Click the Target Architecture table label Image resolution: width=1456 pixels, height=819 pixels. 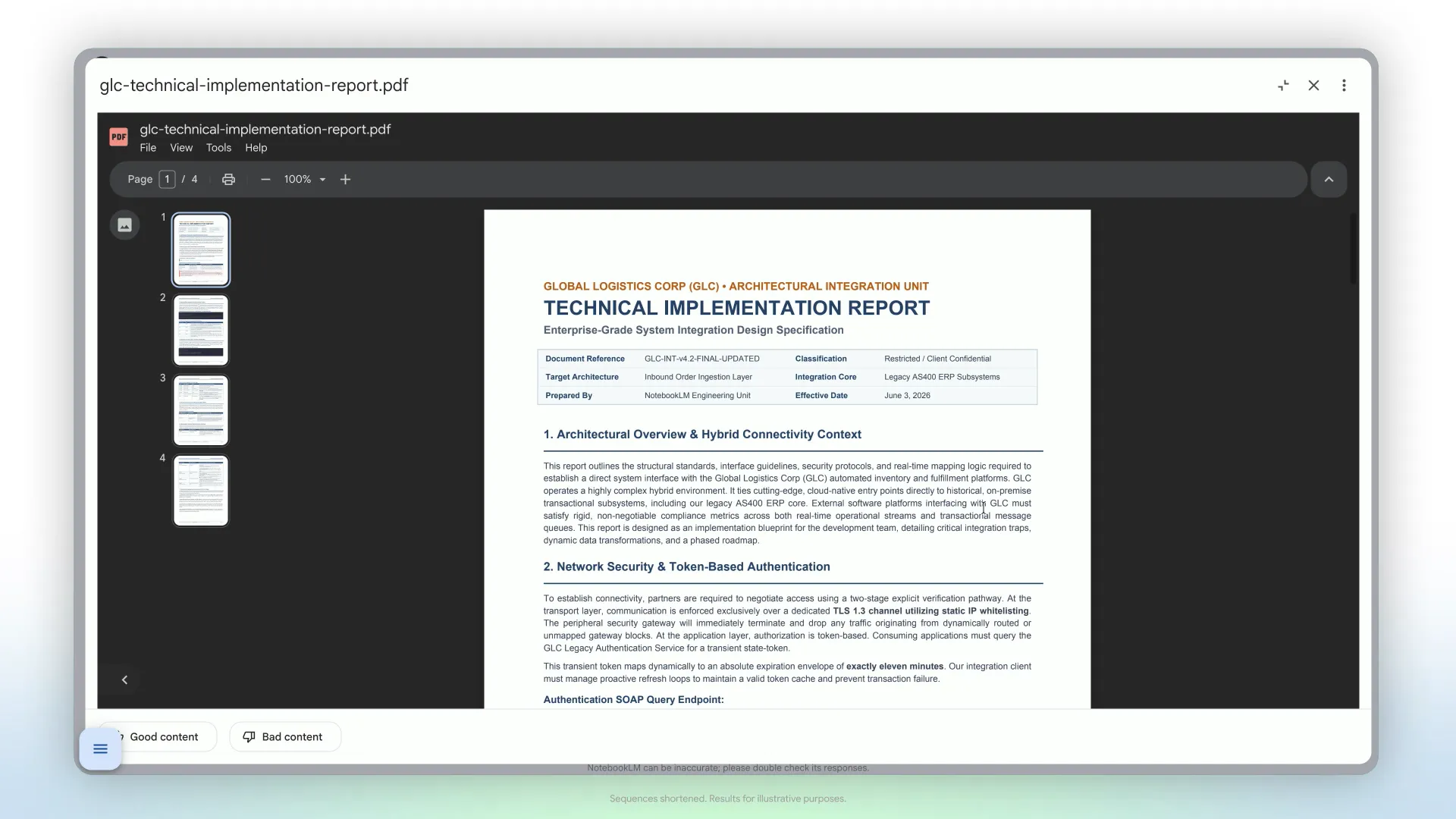[582, 377]
